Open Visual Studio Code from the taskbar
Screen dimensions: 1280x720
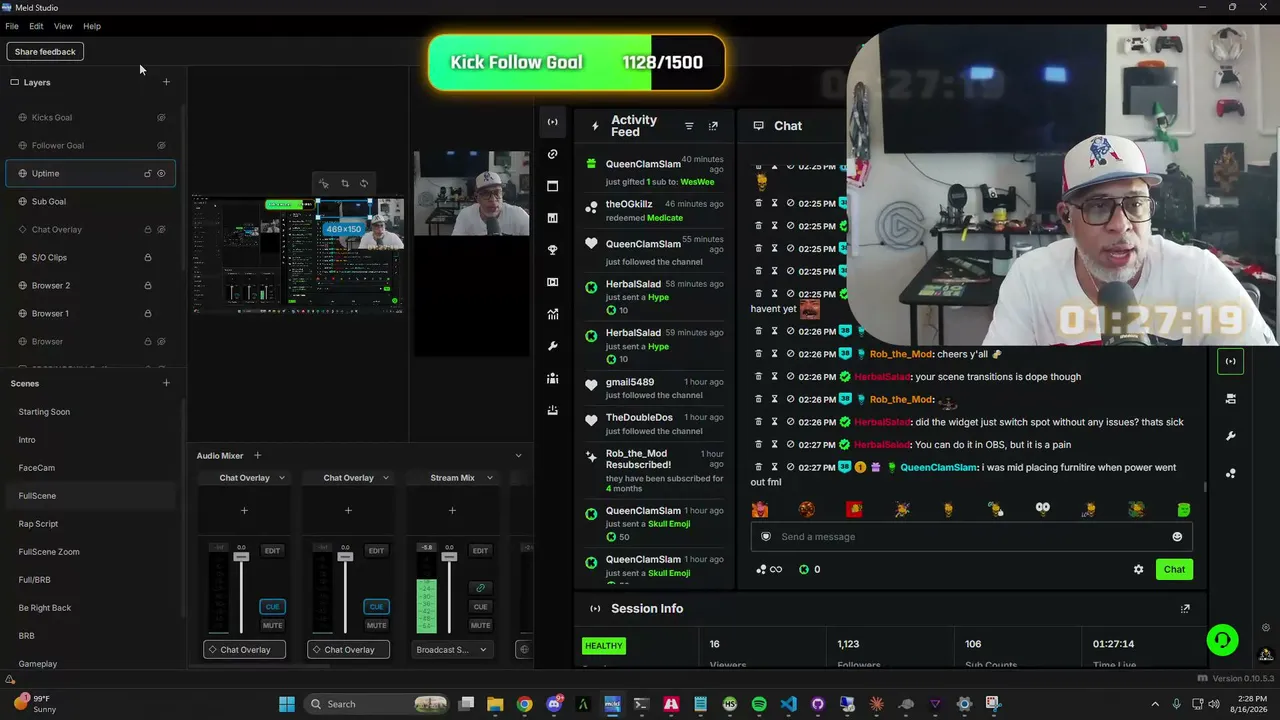[789, 704]
